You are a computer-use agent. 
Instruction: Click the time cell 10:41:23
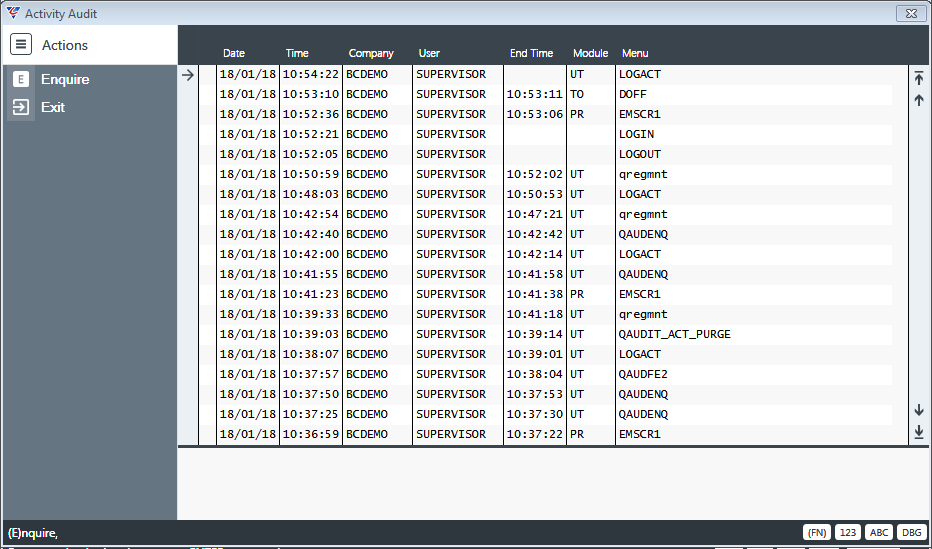pyautogui.click(x=310, y=294)
